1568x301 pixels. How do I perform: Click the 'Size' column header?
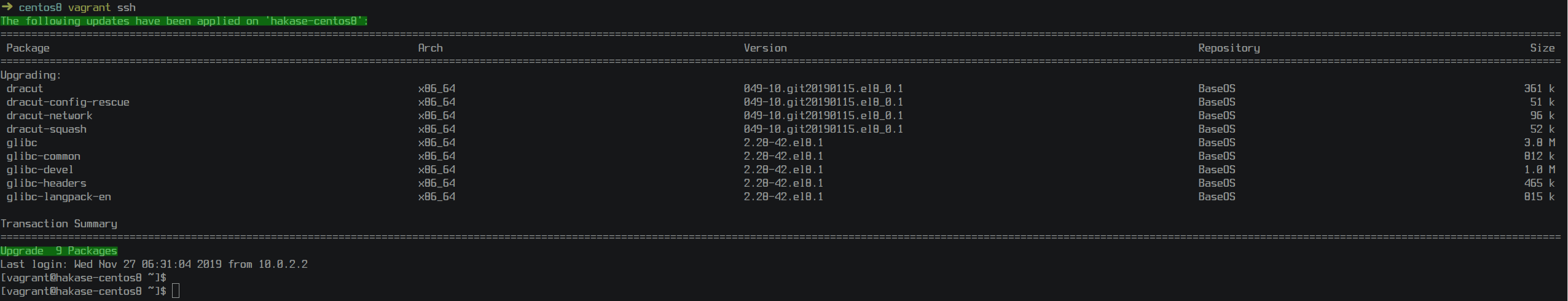pos(1542,48)
